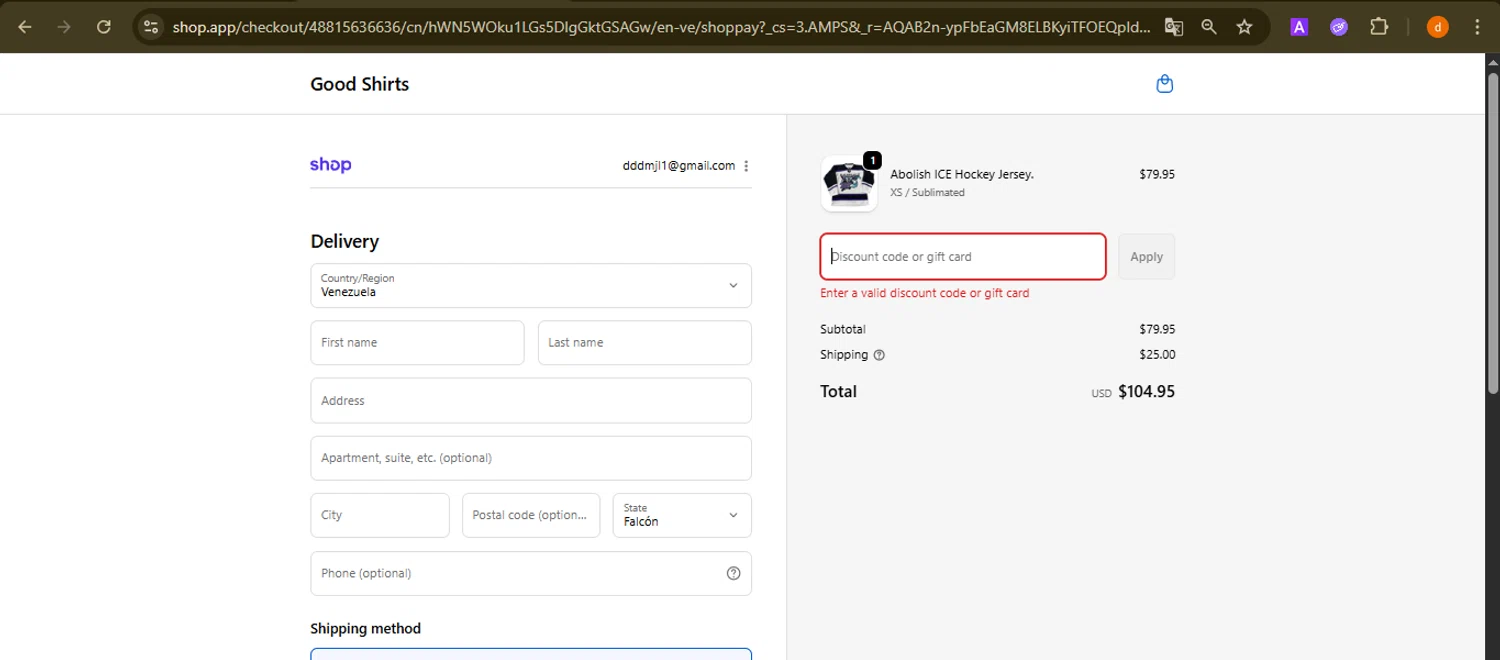Image resolution: width=1500 pixels, height=660 pixels.
Task: Open the orange profile avatar
Action: (x=1437, y=27)
